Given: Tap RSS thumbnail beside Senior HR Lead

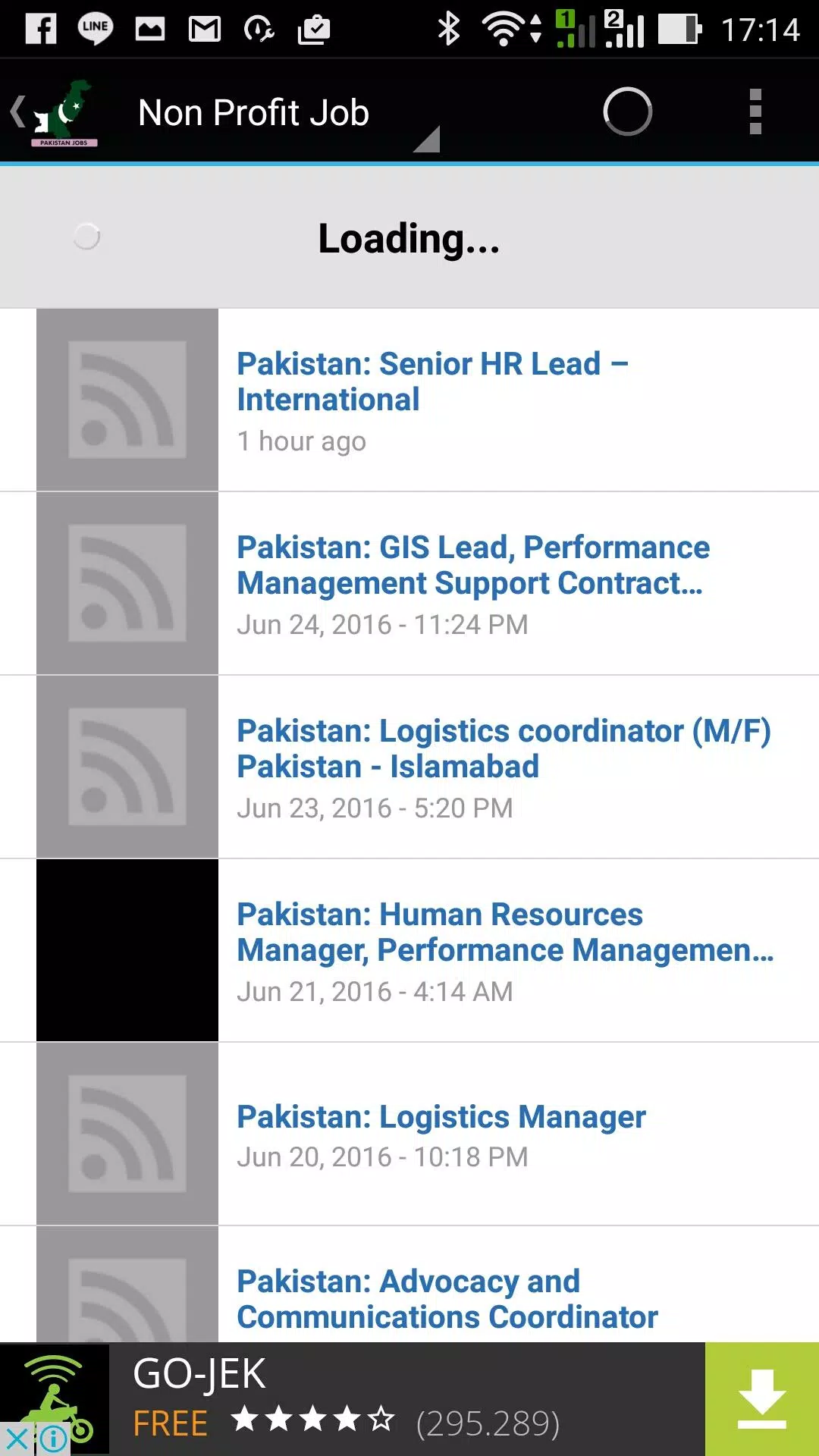Looking at the screenshot, I should pos(127,400).
